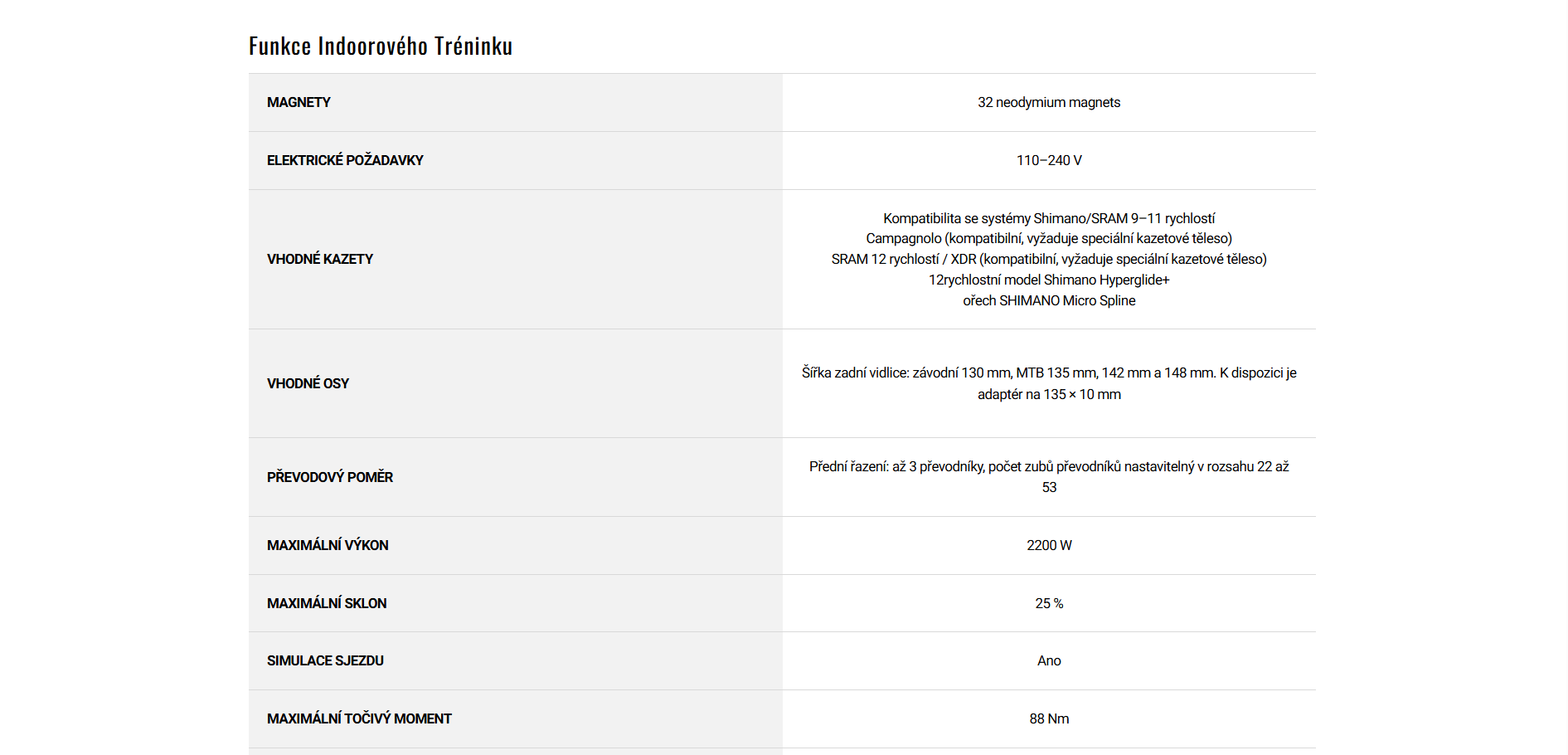Screen dimensions: 1568x755
Task: Select the VHODNÉ KAZETY row label
Action: click(320, 259)
